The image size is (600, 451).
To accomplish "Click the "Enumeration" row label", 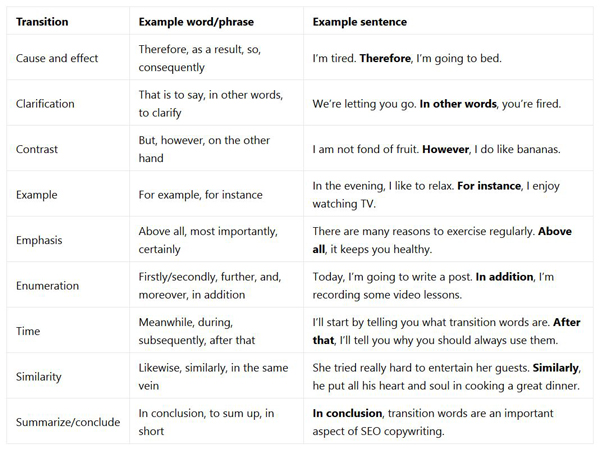I will [48, 286].
